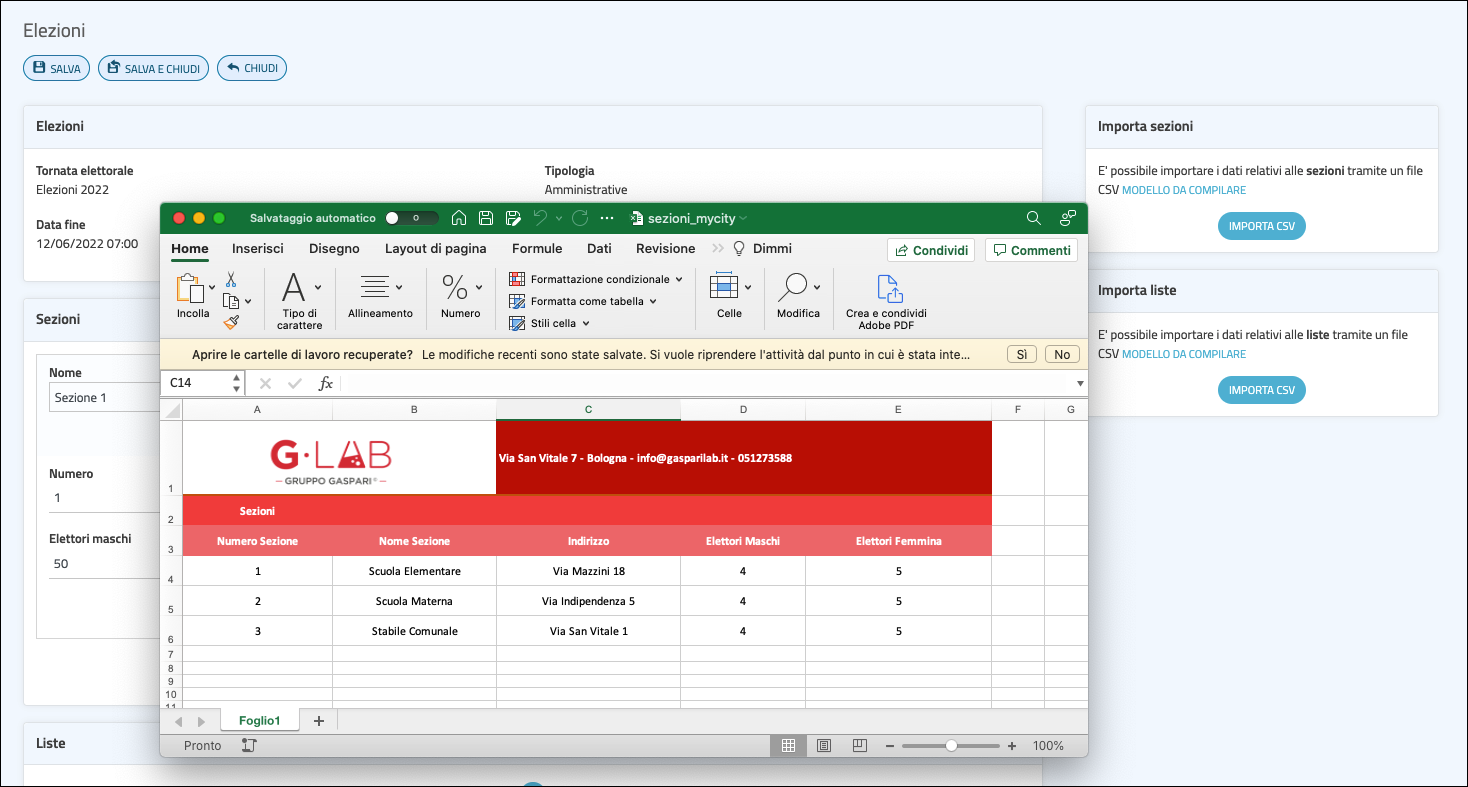Click the Incolla paste icon
This screenshot has height=787, width=1468.
point(190,289)
